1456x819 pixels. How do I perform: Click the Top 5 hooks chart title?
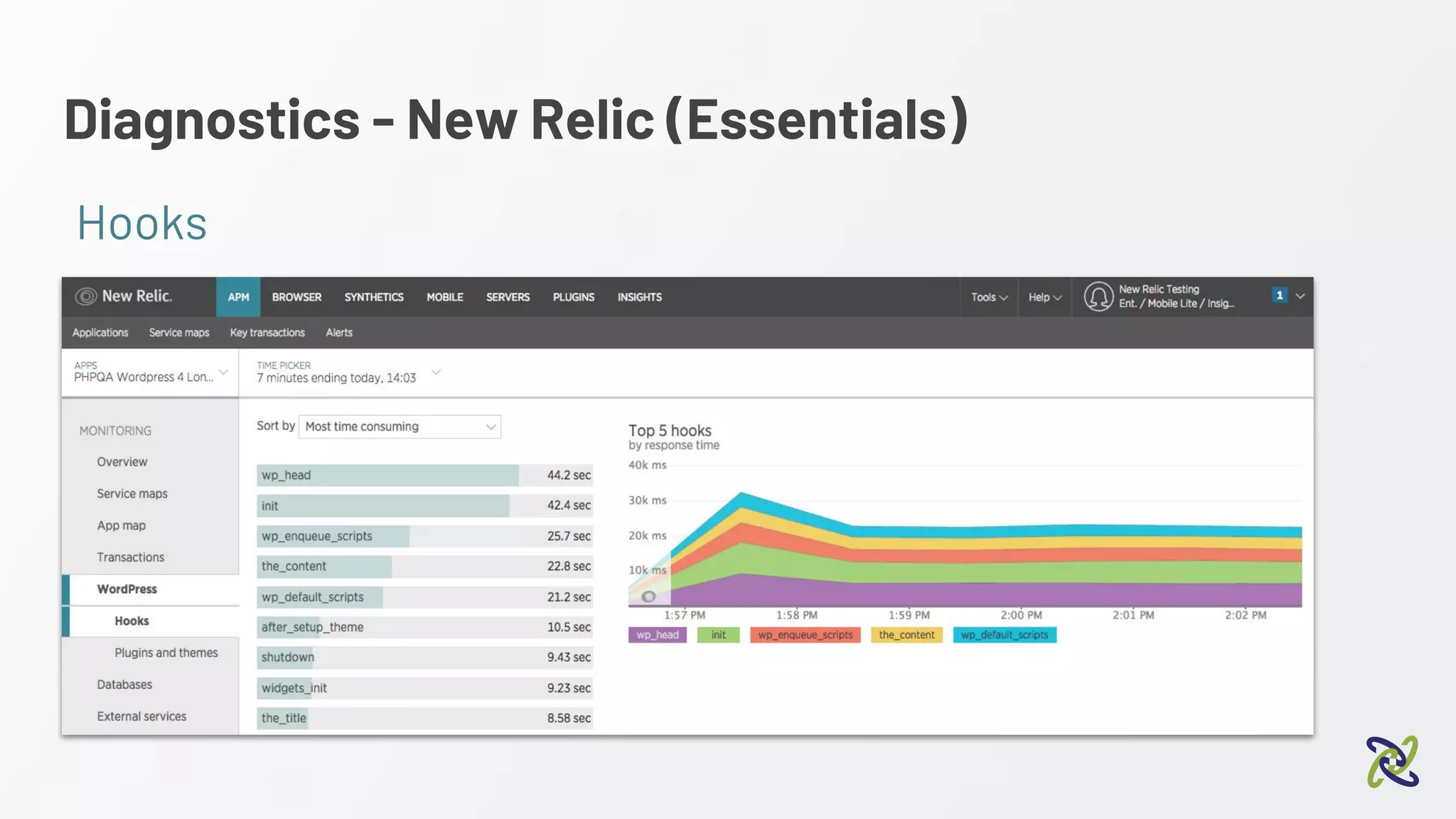670,431
